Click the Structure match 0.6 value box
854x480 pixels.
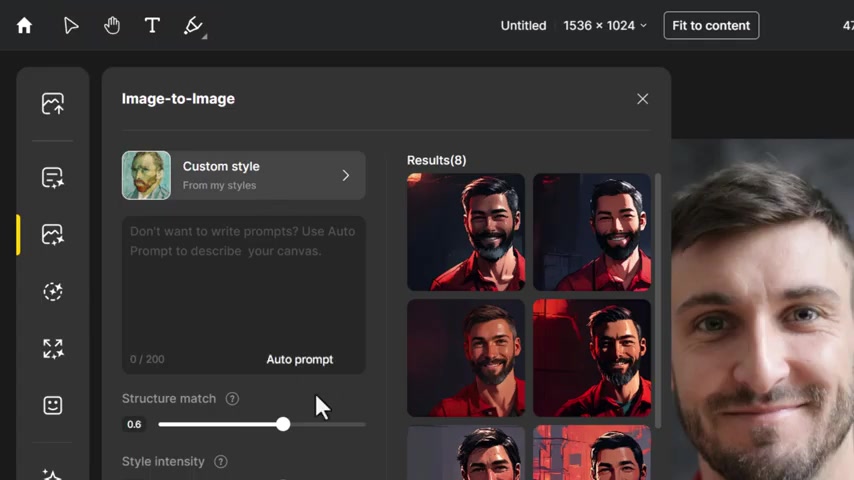coord(134,424)
